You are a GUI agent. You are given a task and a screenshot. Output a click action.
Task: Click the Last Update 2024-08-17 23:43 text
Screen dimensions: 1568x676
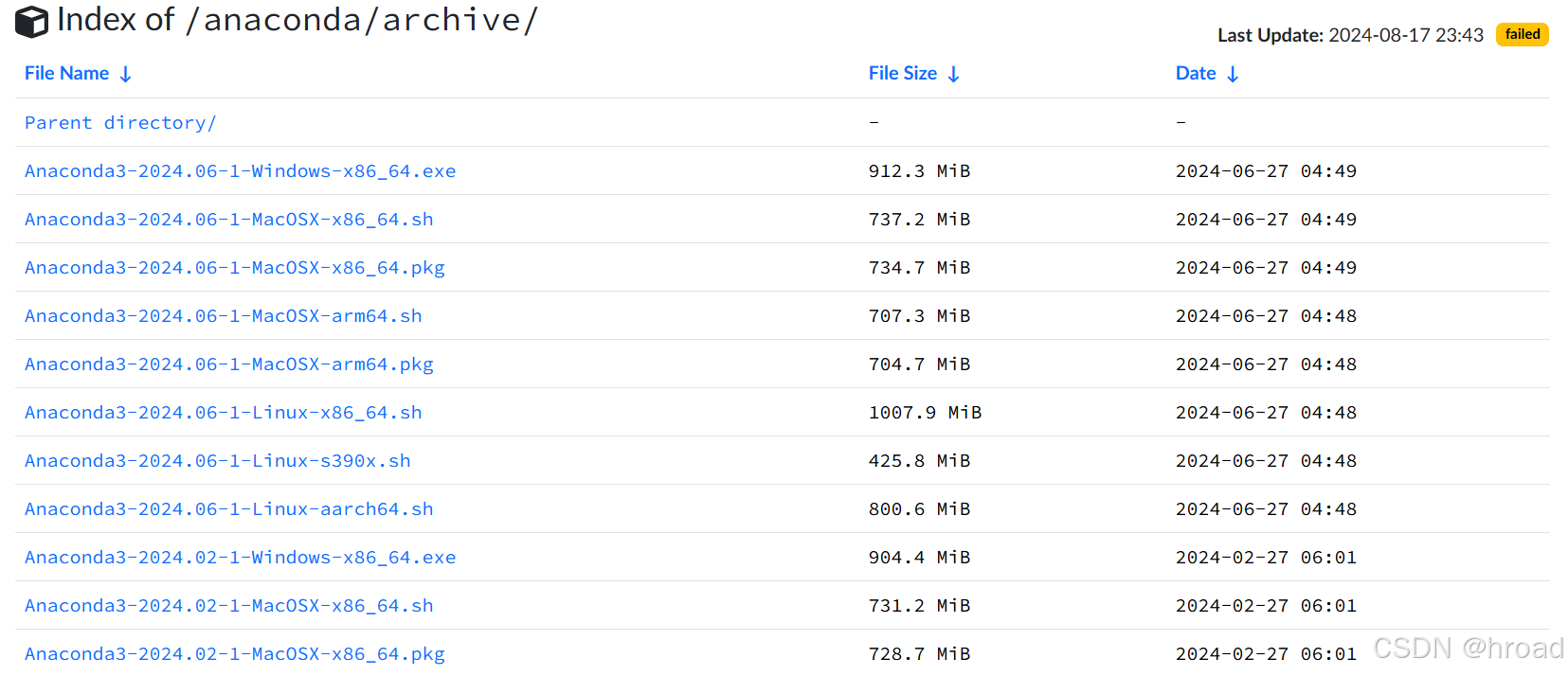[x=1350, y=35]
